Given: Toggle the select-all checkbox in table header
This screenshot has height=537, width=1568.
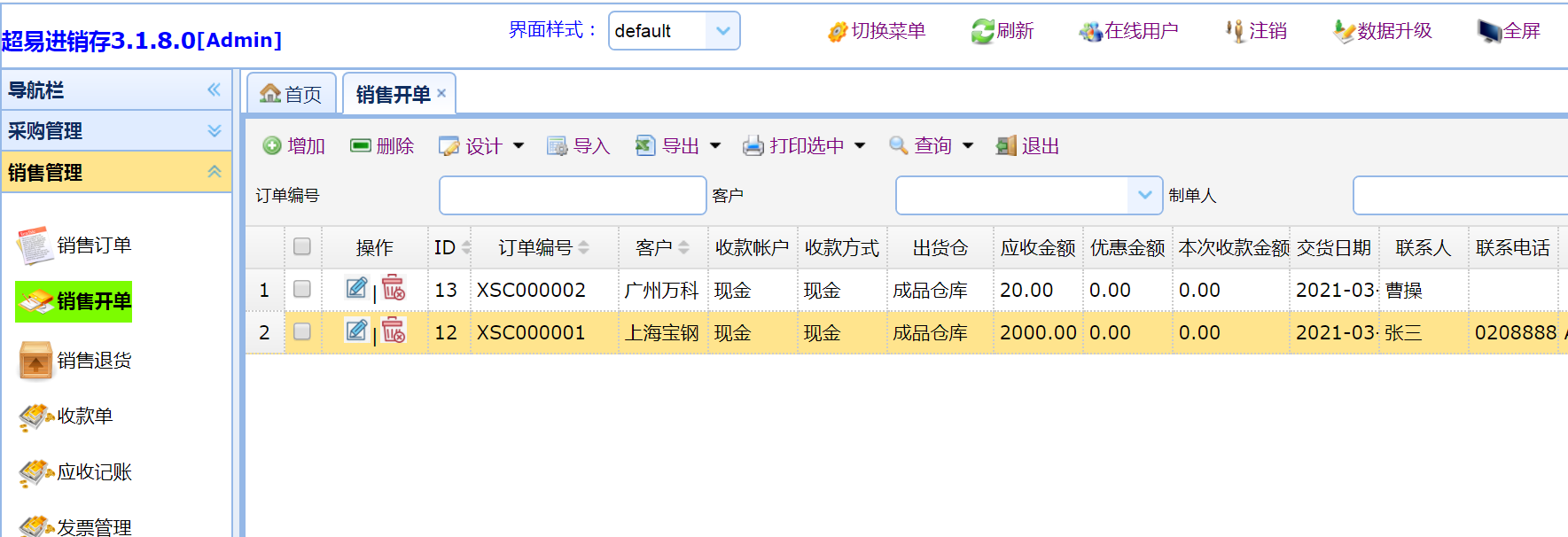Looking at the screenshot, I should pyautogui.click(x=302, y=246).
